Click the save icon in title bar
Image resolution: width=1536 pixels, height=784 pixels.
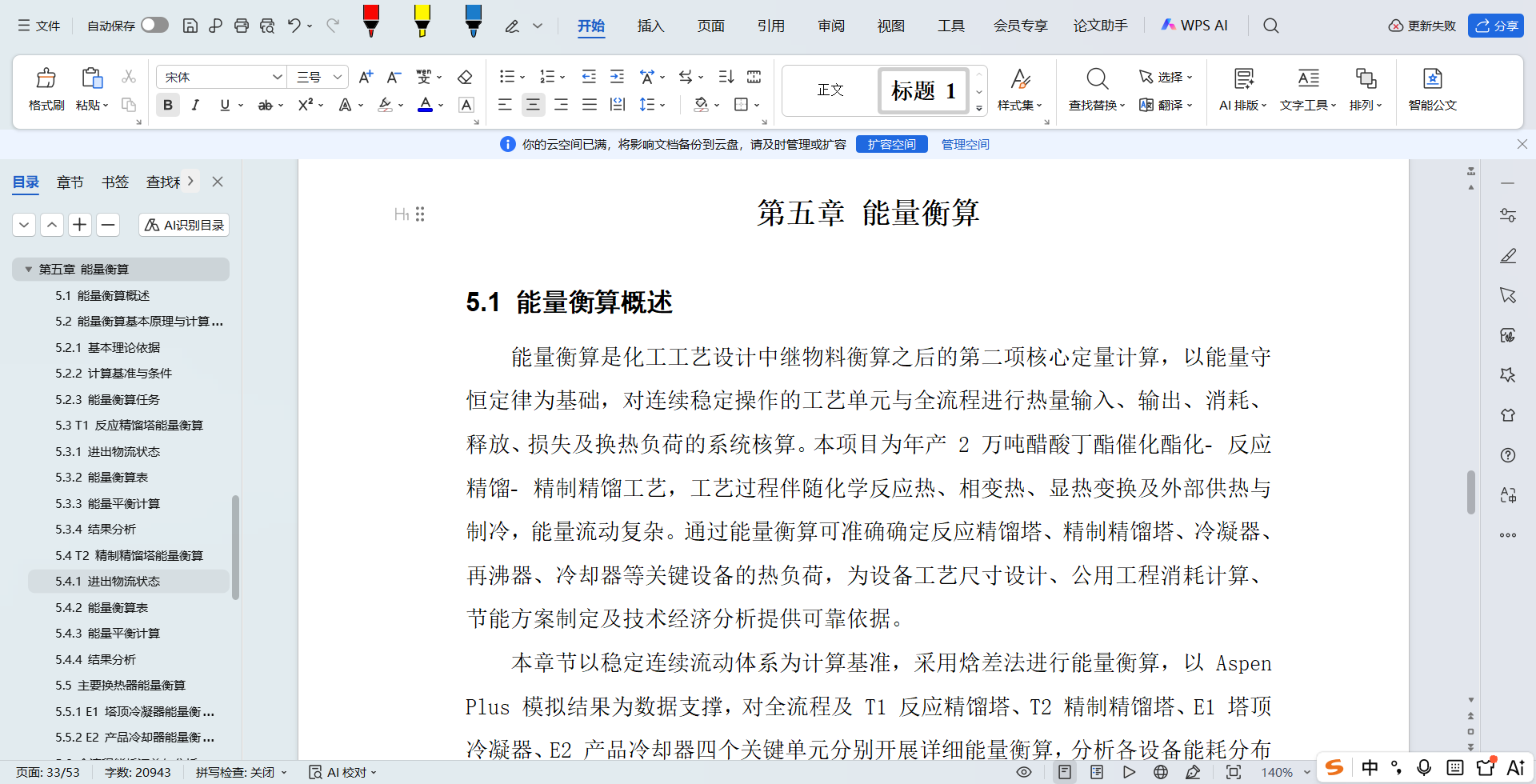tap(190, 26)
